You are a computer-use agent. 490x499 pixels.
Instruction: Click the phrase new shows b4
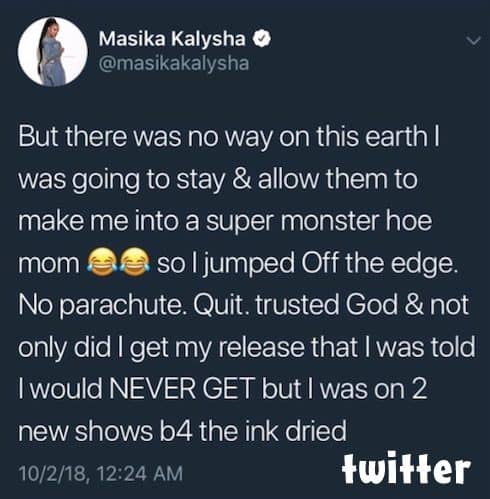click(x=105, y=431)
